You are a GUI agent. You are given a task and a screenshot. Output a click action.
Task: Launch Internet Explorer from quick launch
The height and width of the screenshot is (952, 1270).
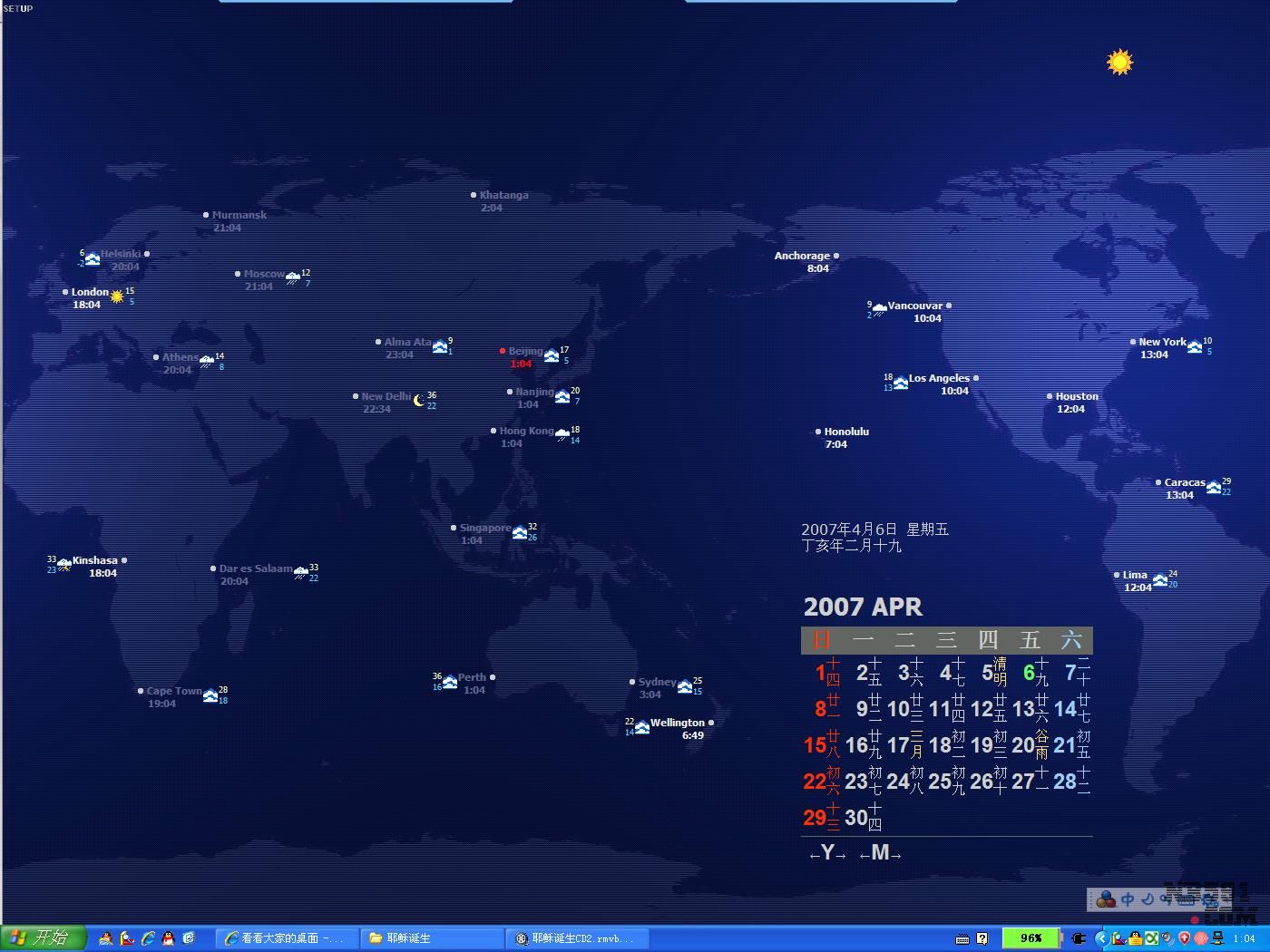148,938
